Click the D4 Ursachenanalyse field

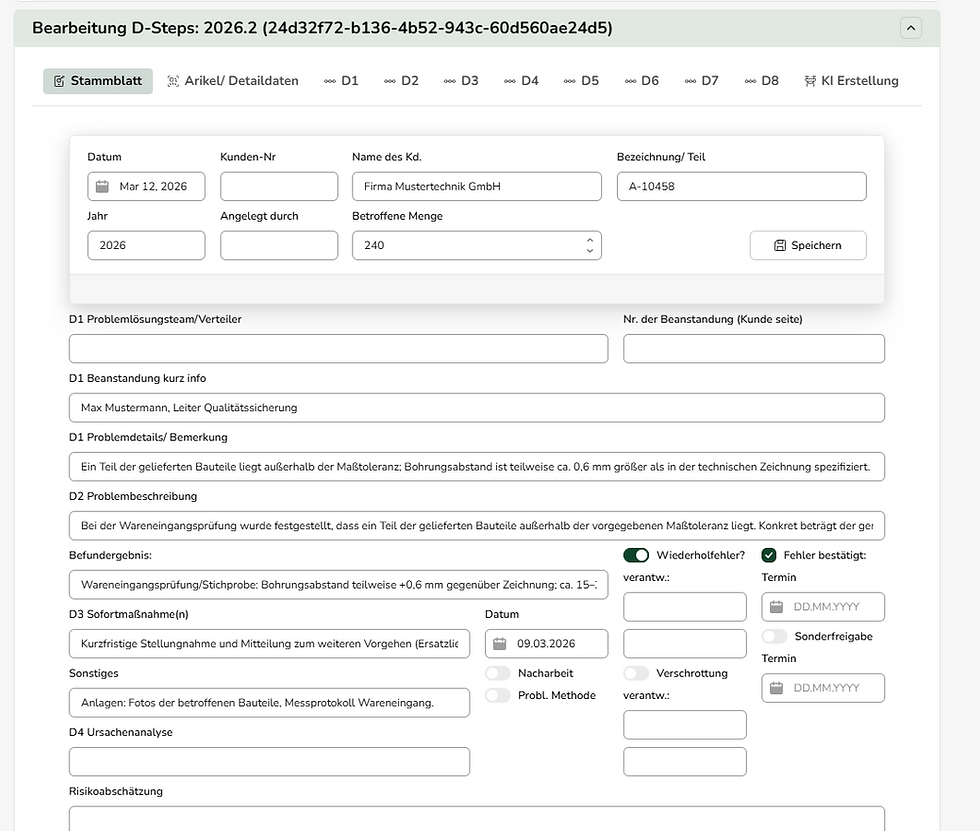pos(269,762)
